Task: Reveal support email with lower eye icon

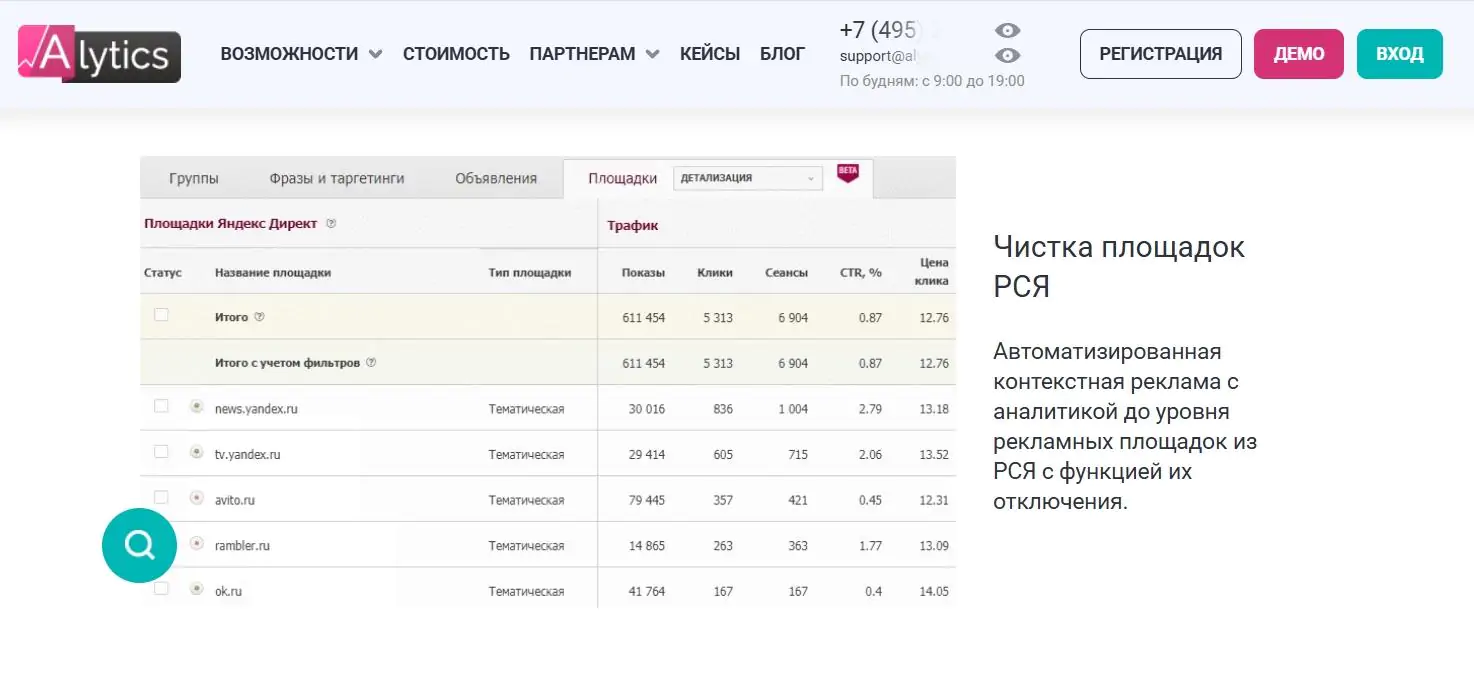Action: (x=1007, y=56)
